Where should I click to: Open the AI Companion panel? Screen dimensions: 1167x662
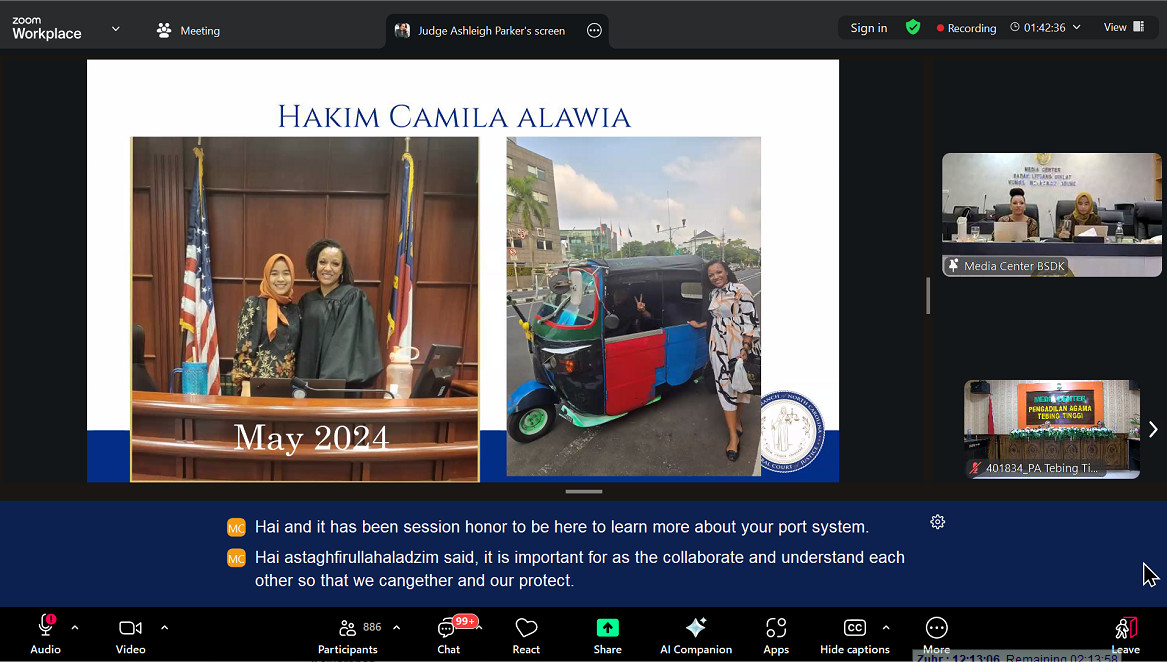point(696,634)
